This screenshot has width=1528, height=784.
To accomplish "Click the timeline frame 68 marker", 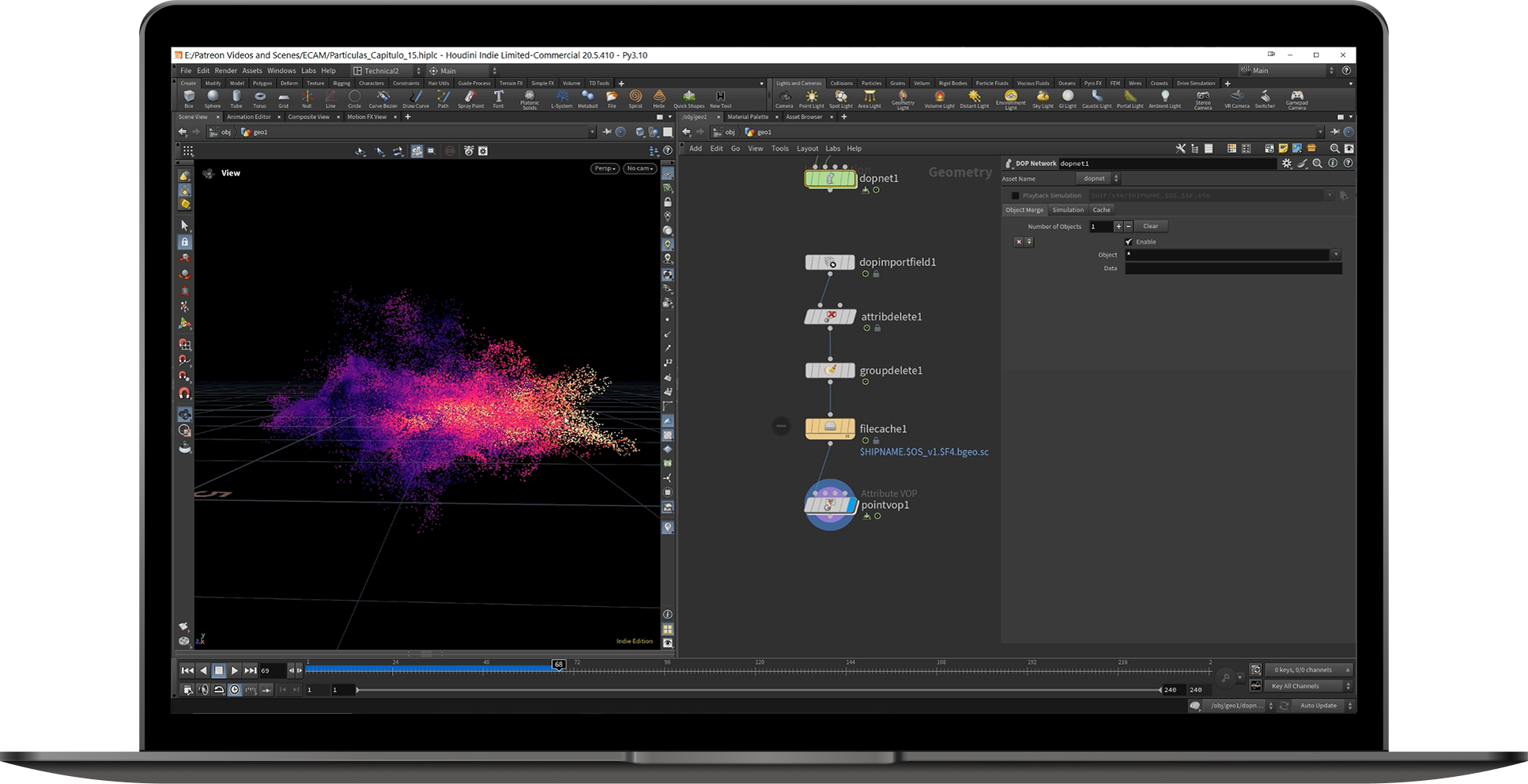I will pyautogui.click(x=559, y=665).
